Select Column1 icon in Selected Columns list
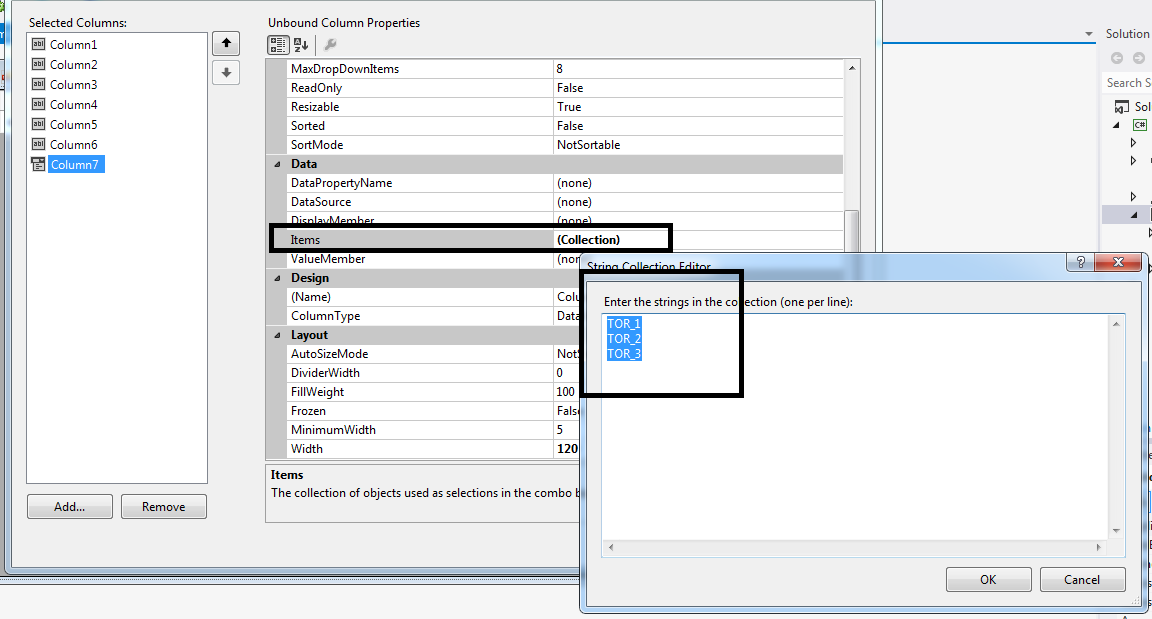This screenshot has height=619, width=1152. click(38, 44)
